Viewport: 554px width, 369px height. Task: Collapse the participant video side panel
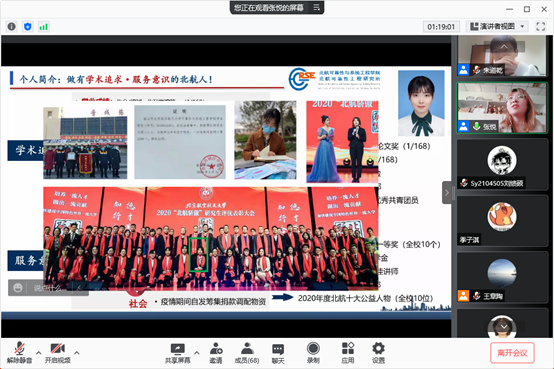(447, 193)
